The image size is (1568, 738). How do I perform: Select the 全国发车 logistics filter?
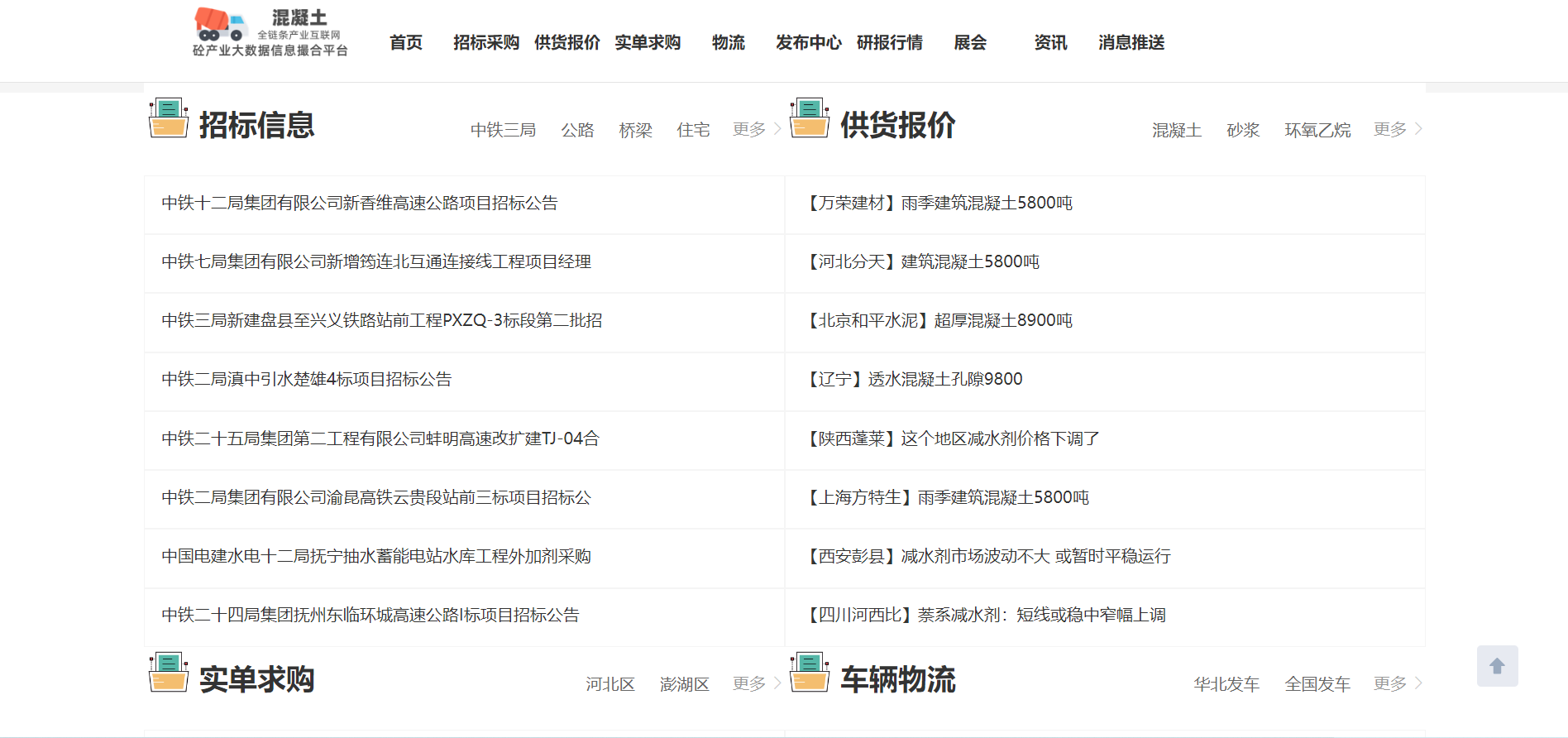(1317, 684)
